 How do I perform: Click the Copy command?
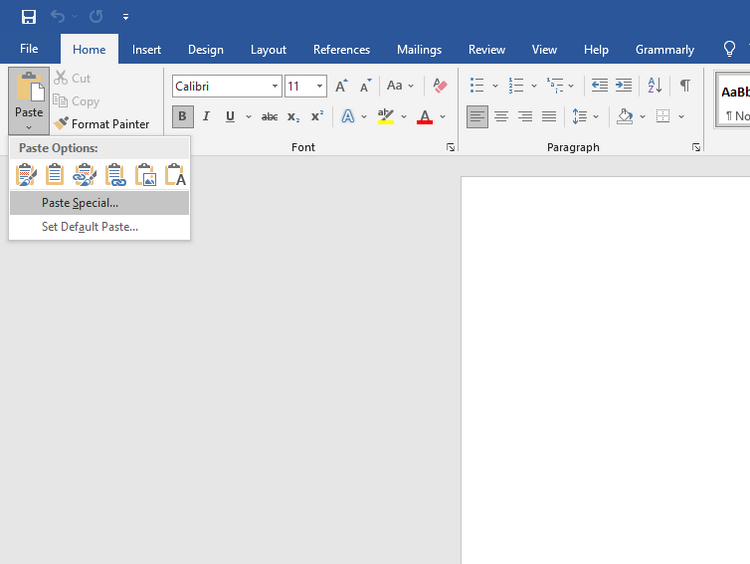click(76, 101)
